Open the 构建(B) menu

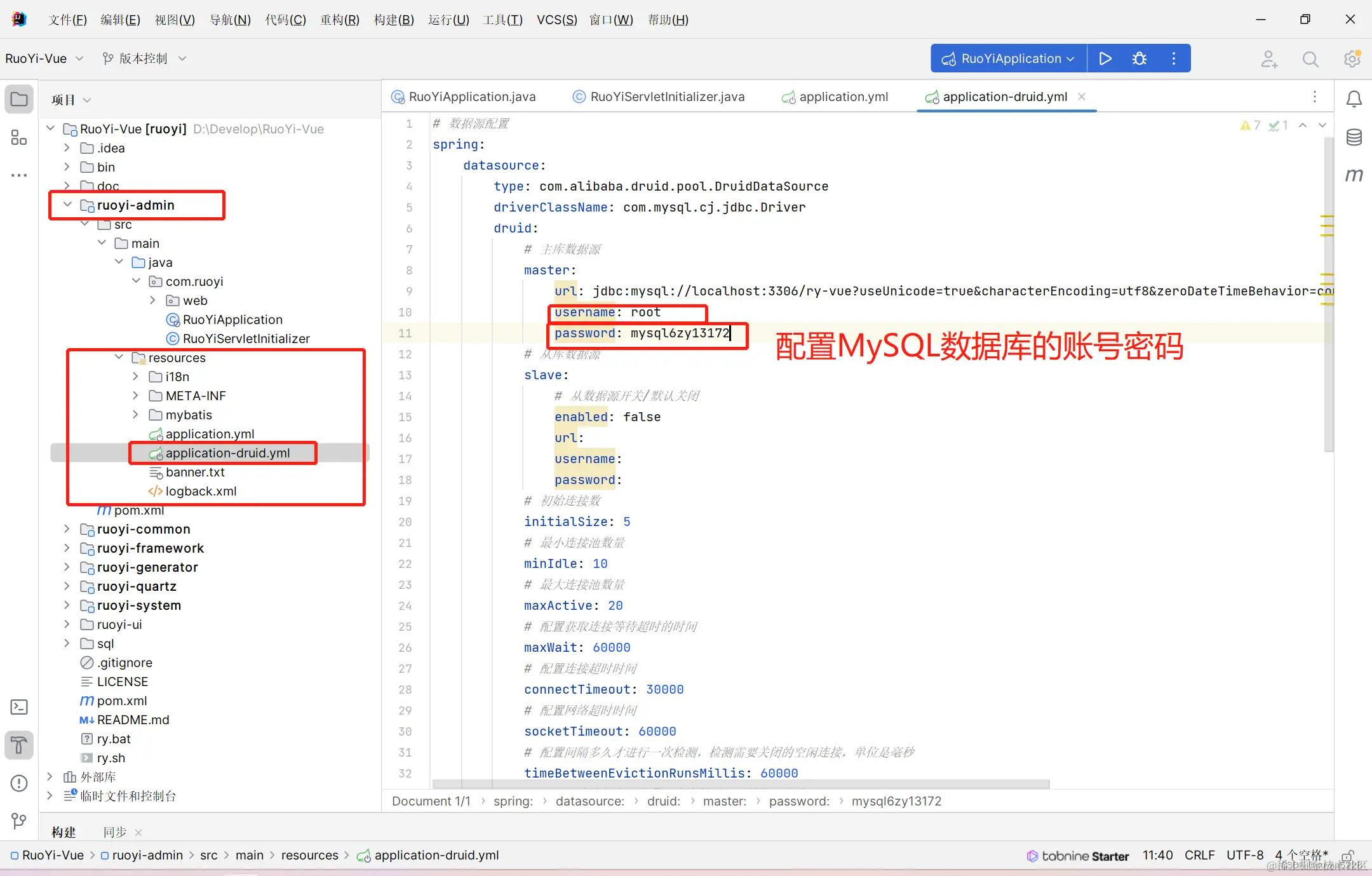coord(394,20)
